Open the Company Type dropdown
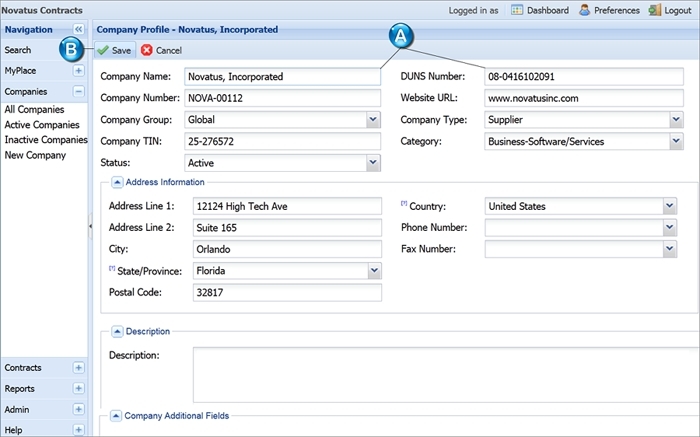Viewport: 700px width, 437px height. 676,120
